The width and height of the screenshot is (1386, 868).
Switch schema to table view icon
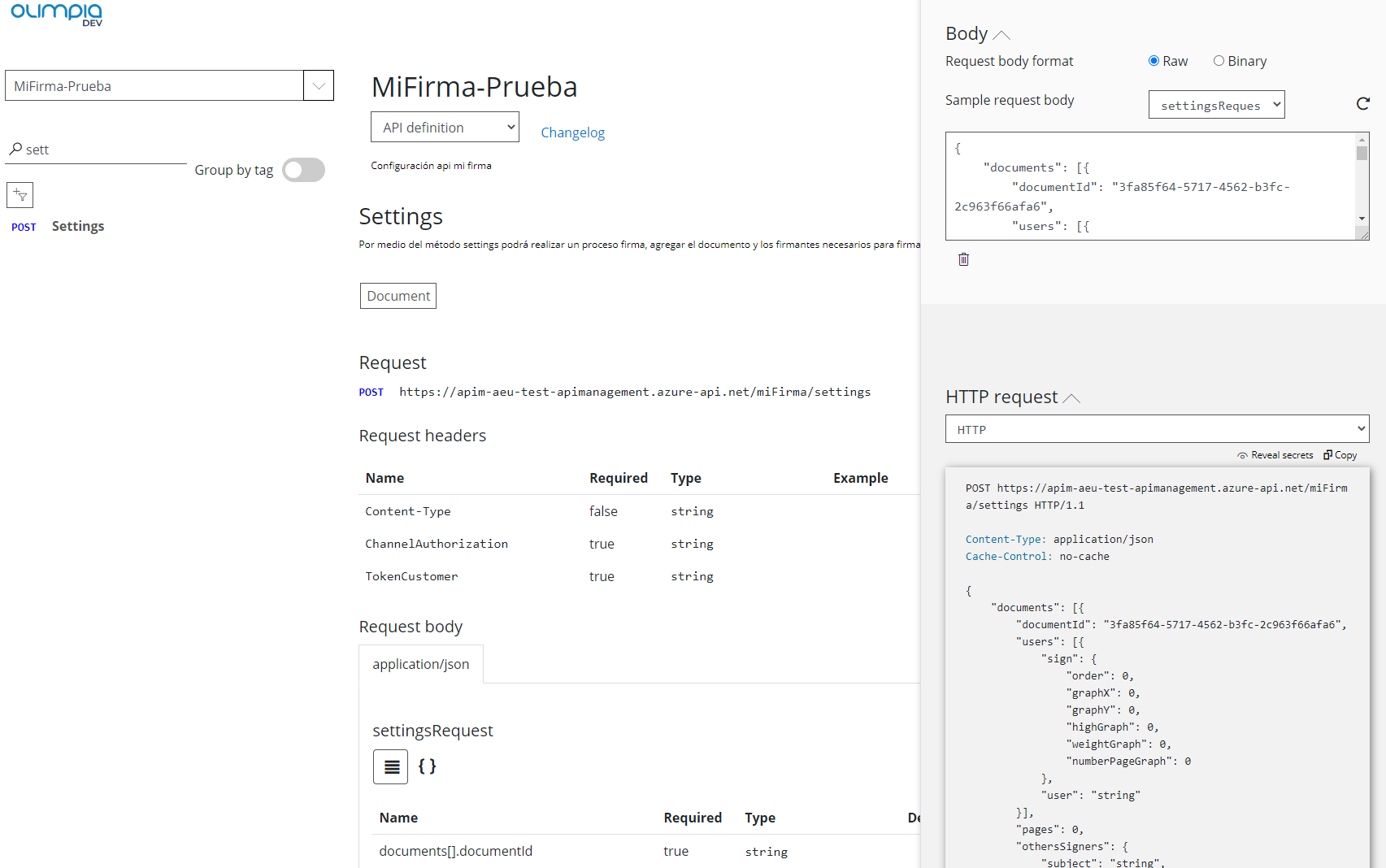(x=391, y=766)
